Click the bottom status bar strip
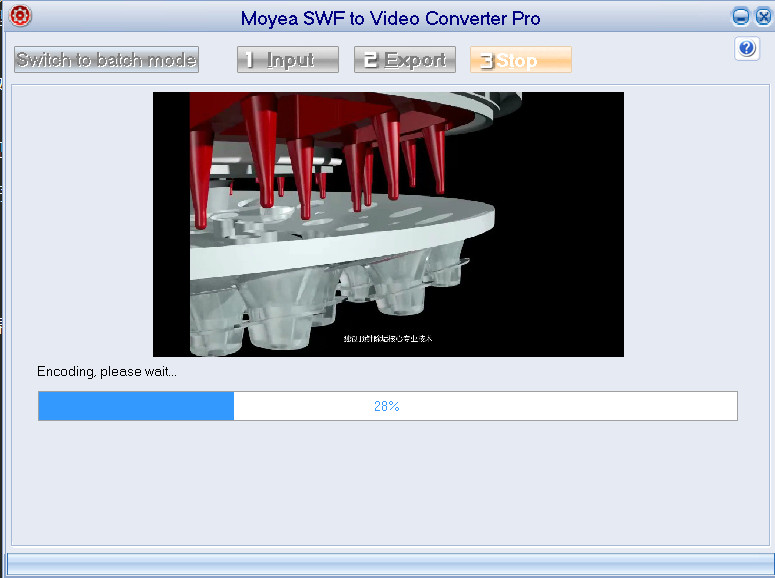775x578 pixels. point(387,565)
